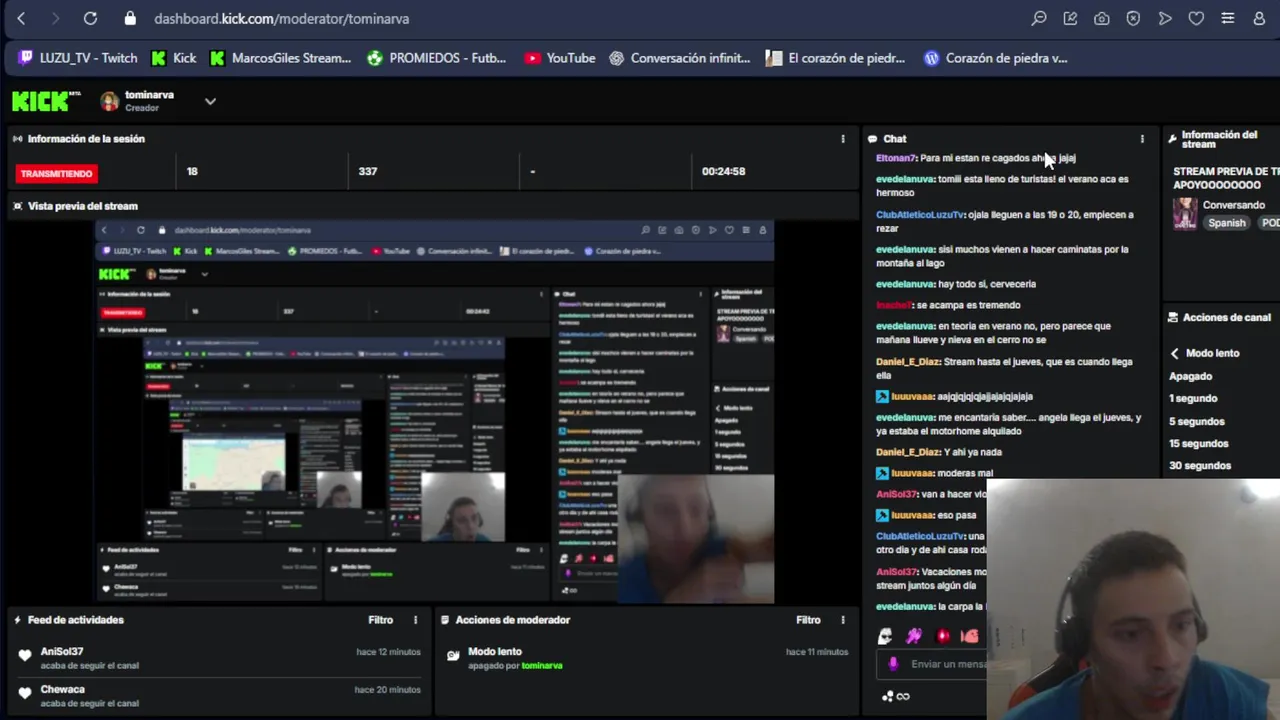
Task: Click the Modo lento action row icon
Action: pyautogui.click(x=453, y=656)
